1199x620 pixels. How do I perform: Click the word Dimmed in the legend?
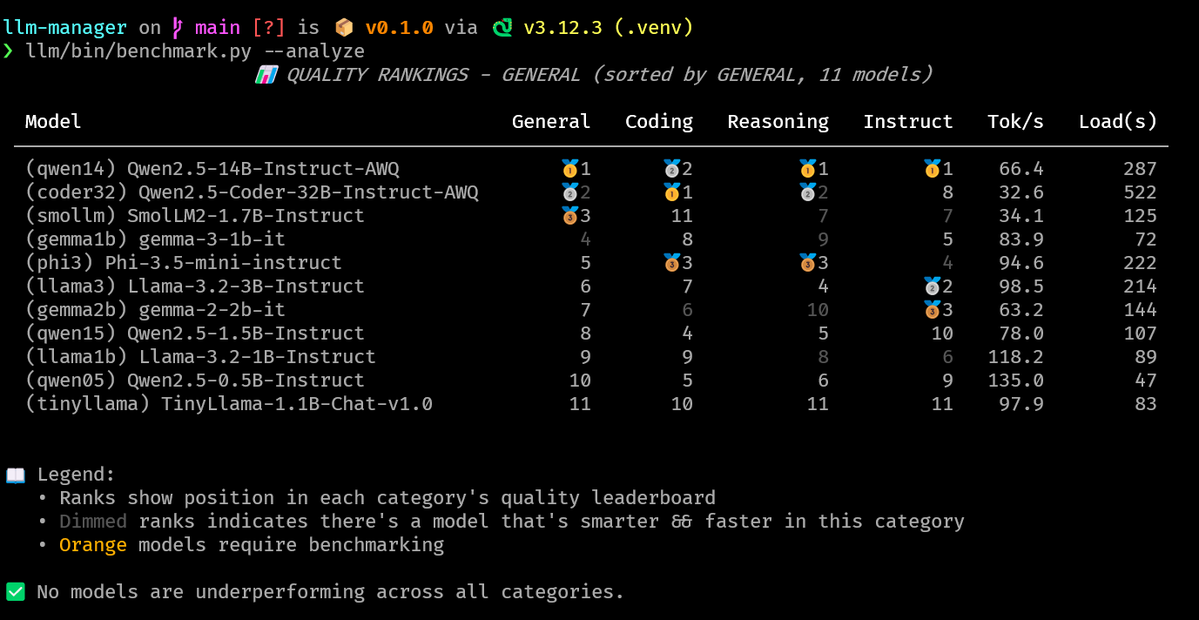point(93,522)
